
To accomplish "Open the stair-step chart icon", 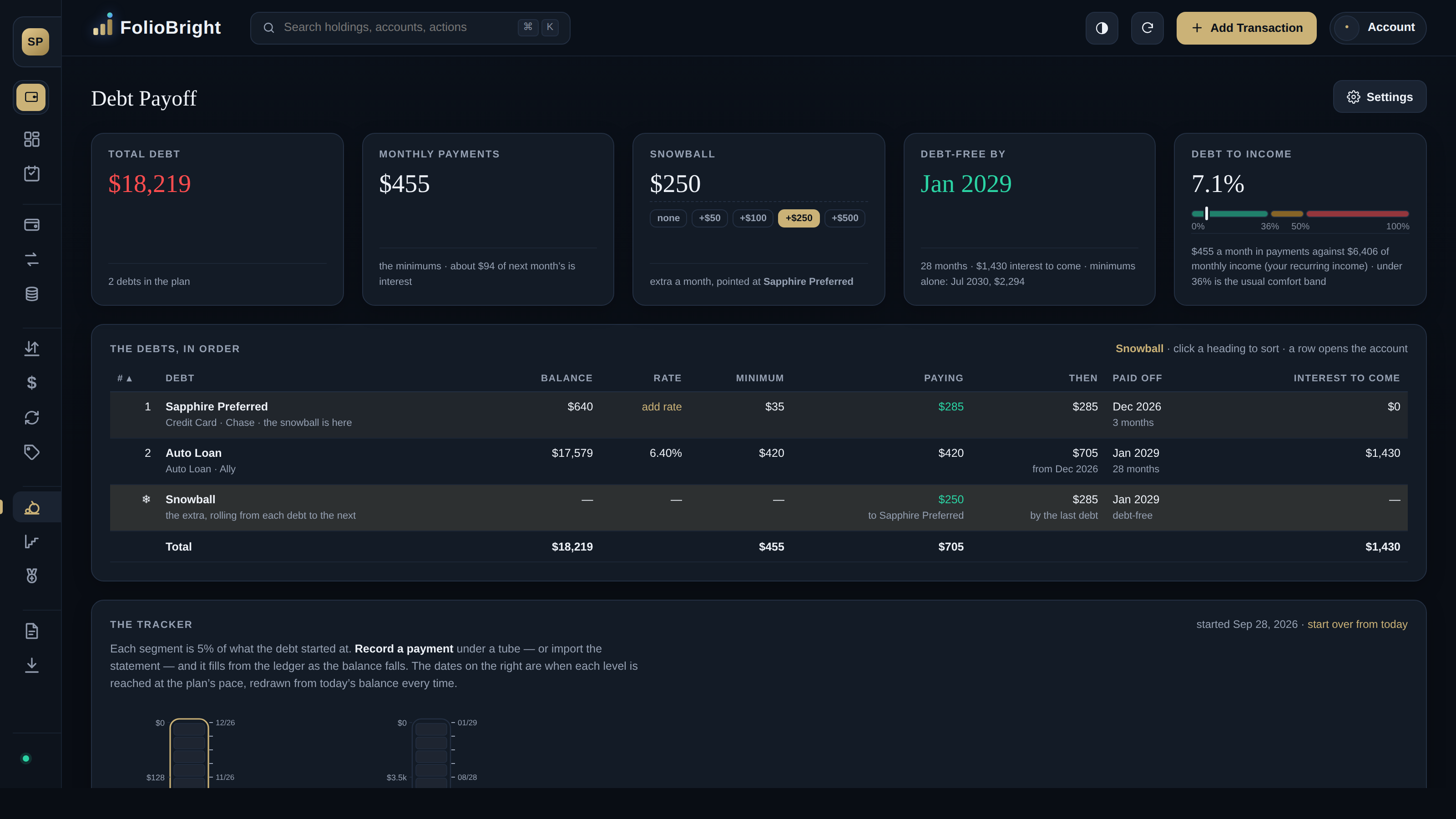I will tap(32, 541).
